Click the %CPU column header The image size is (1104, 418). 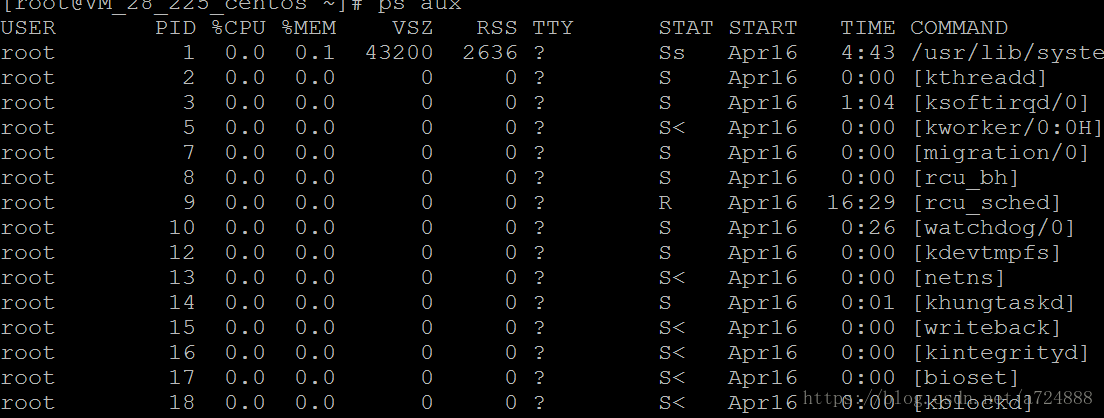[x=238, y=28]
